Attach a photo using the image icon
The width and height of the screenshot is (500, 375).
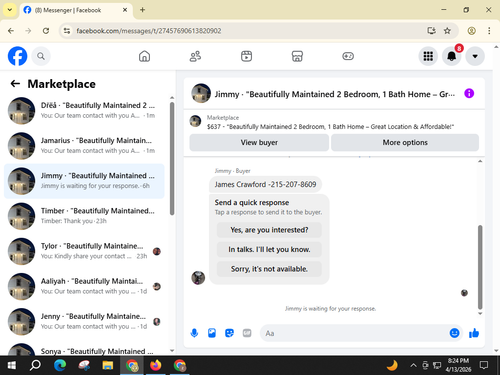tap(212, 333)
